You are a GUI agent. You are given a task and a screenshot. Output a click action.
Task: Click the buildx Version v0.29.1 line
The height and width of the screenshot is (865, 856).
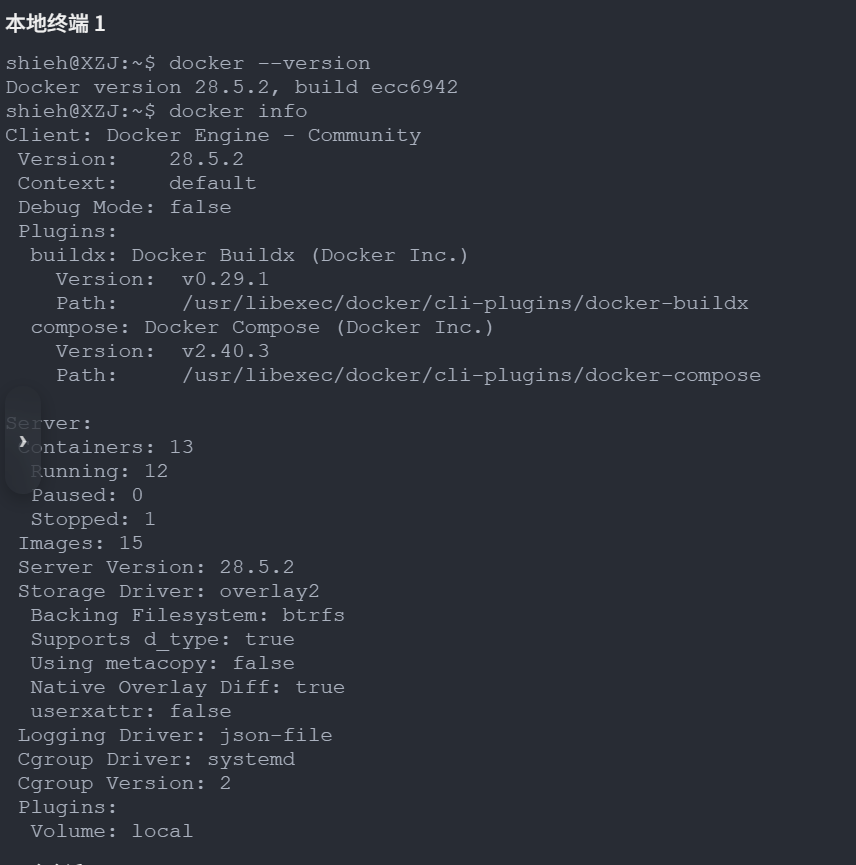pyautogui.click(x=162, y=279)
